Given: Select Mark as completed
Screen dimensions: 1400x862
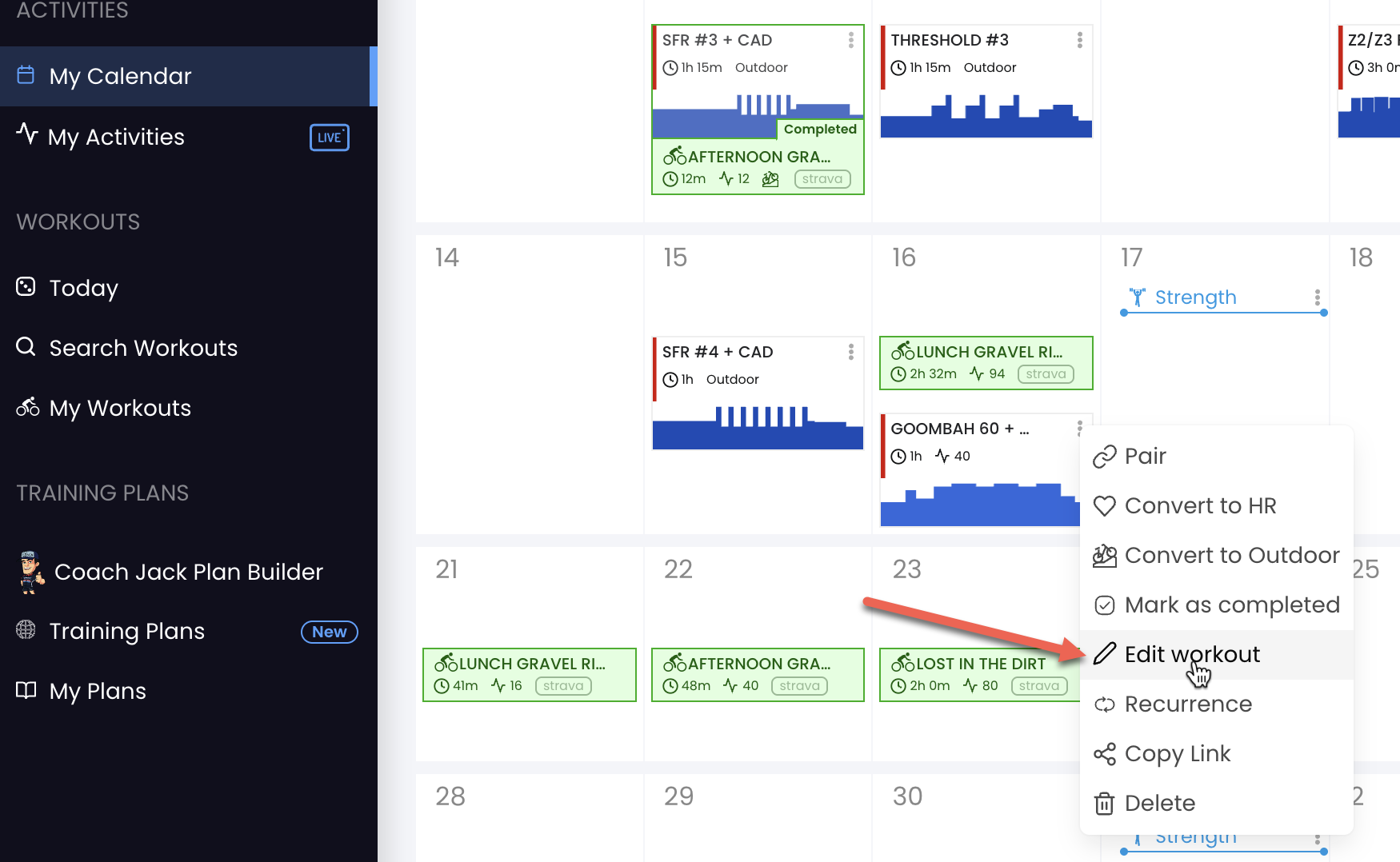Looking at the screenshot, I should coord(1216,605).
